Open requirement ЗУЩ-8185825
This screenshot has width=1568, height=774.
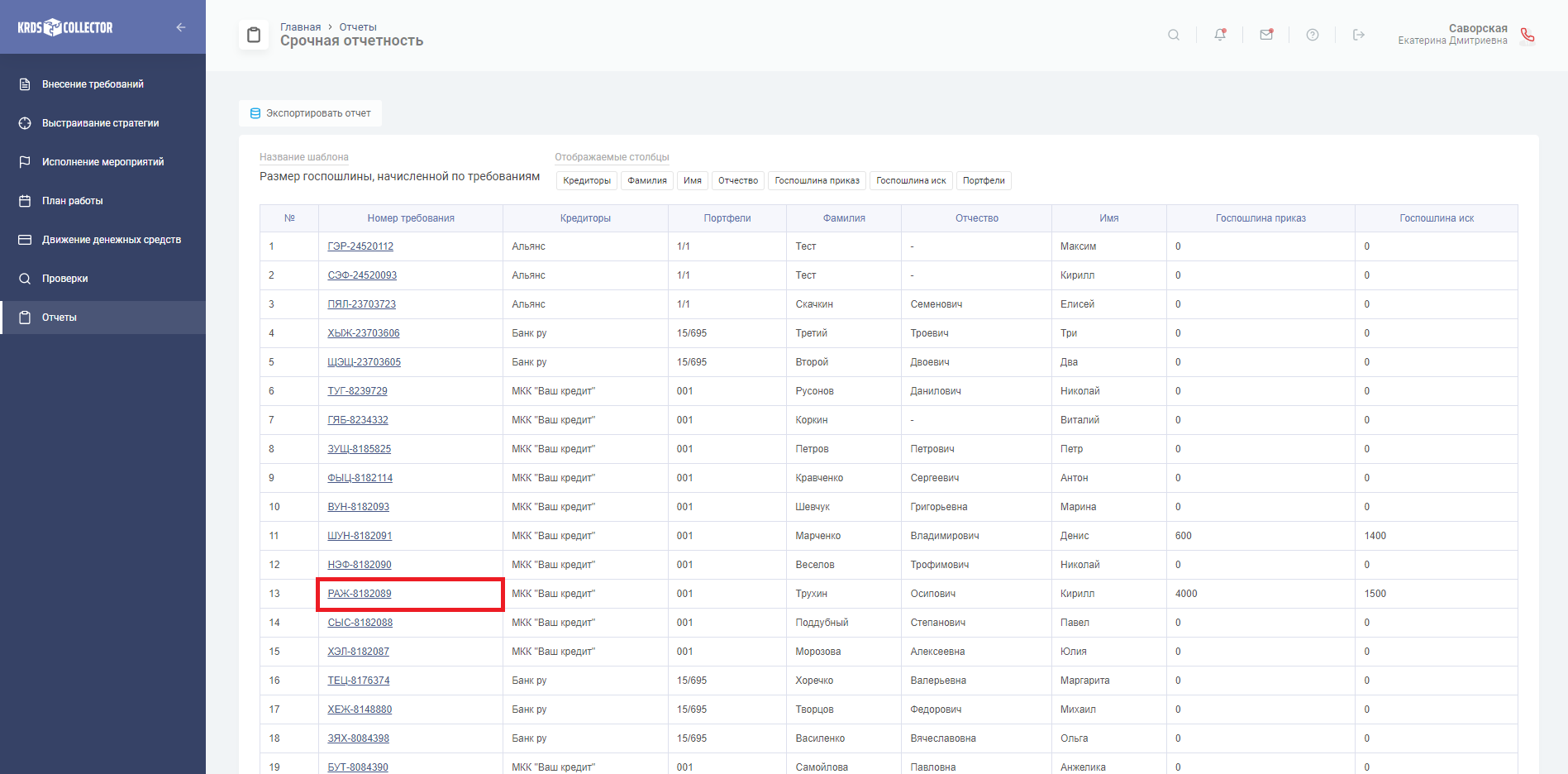(360, 449)
